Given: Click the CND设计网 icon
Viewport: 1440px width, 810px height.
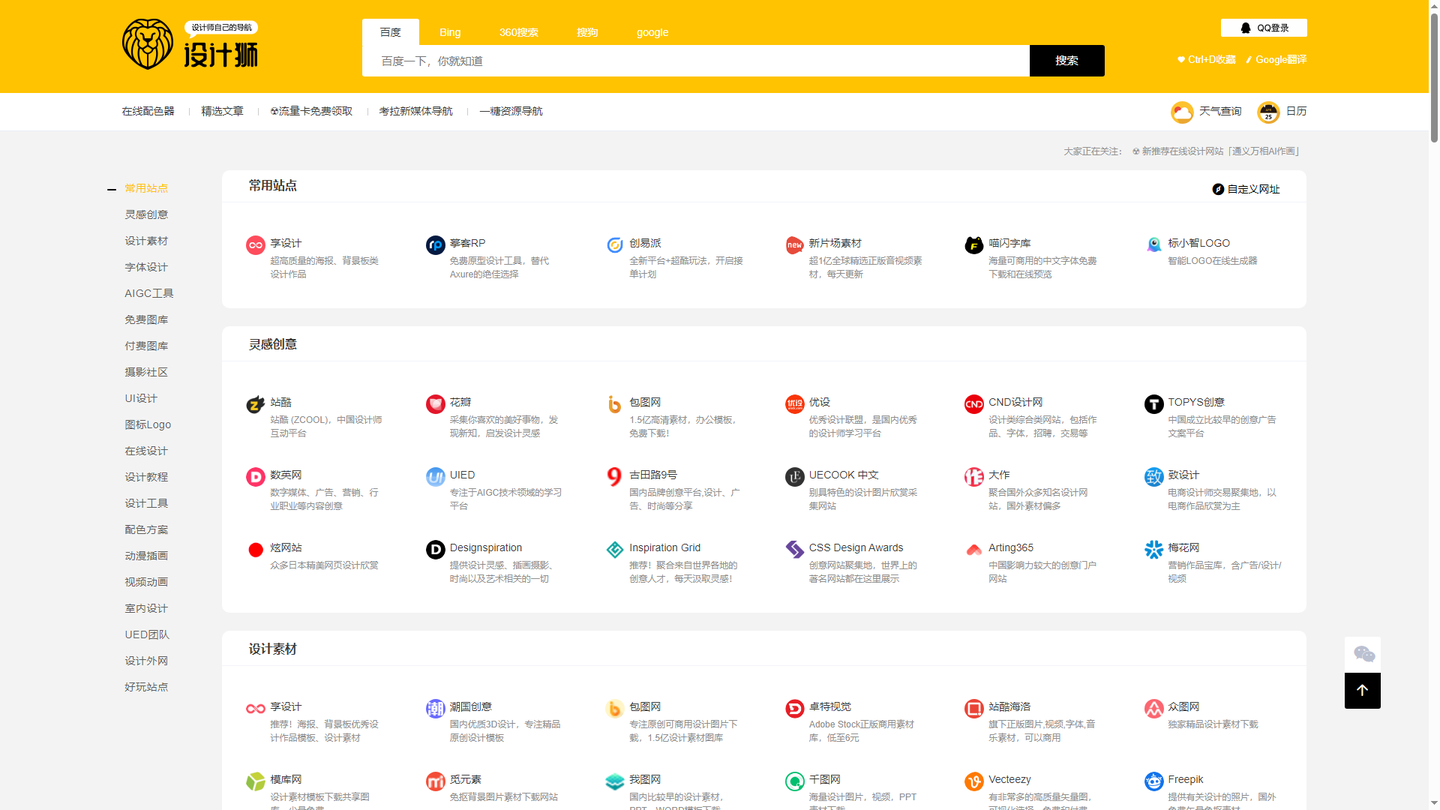Looking at the screenshot, I should tap(974, 404).
